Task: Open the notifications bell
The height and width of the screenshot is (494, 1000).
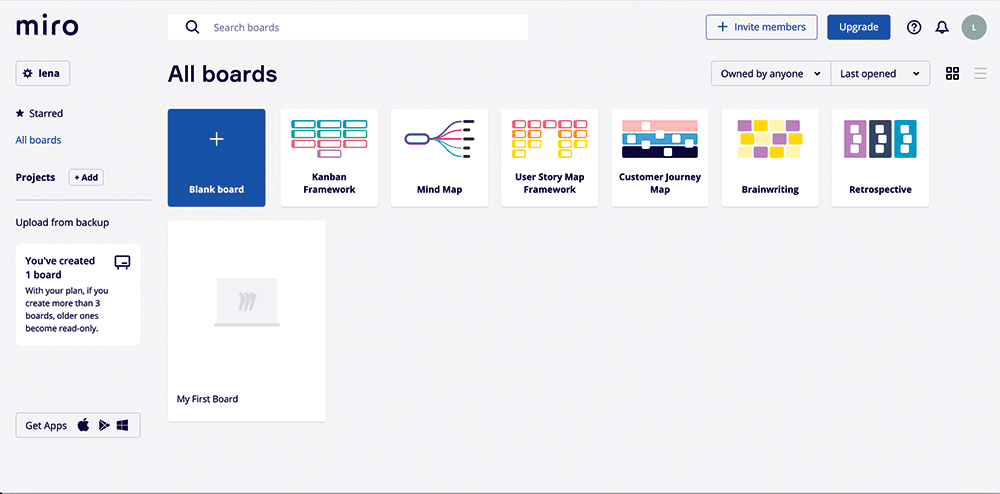Action: pos(942,28)
